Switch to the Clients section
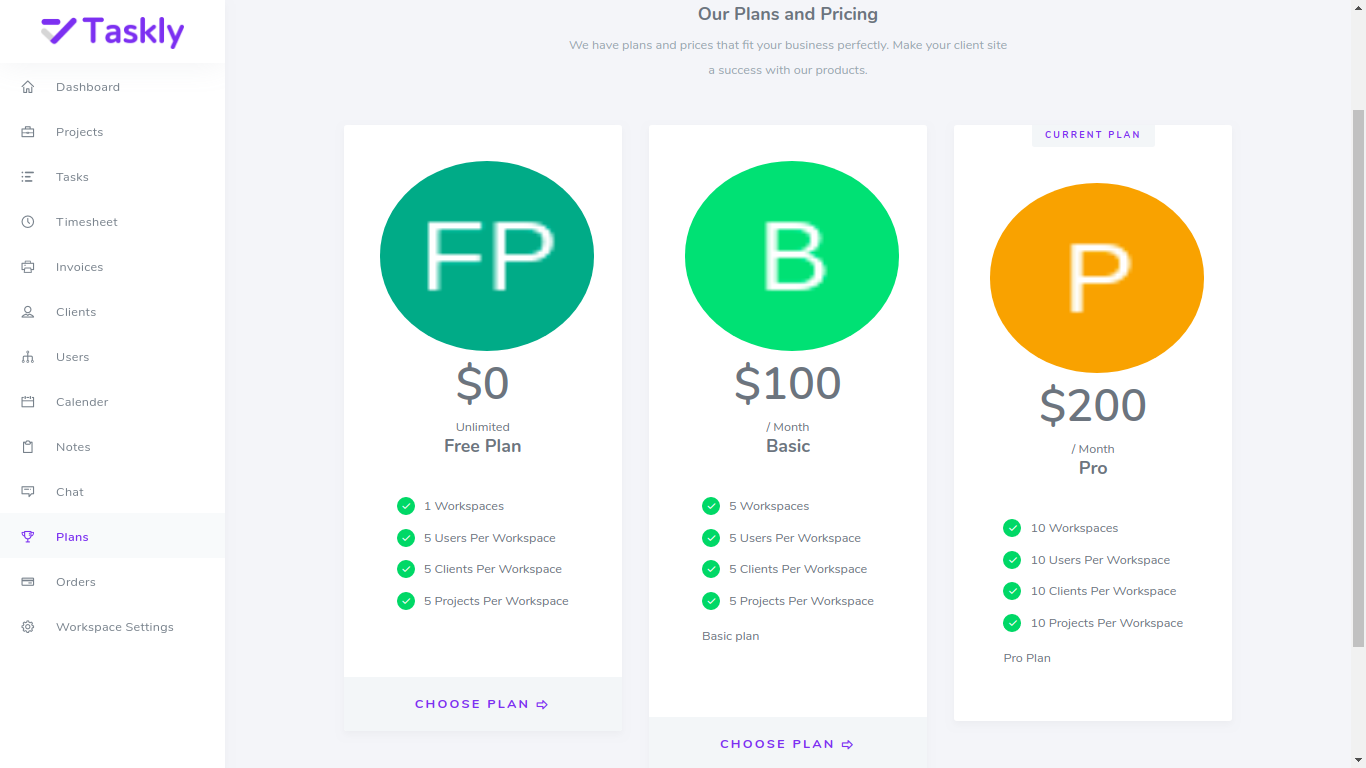The height and width of the screenshot is (768, 1366). [75, 312]
